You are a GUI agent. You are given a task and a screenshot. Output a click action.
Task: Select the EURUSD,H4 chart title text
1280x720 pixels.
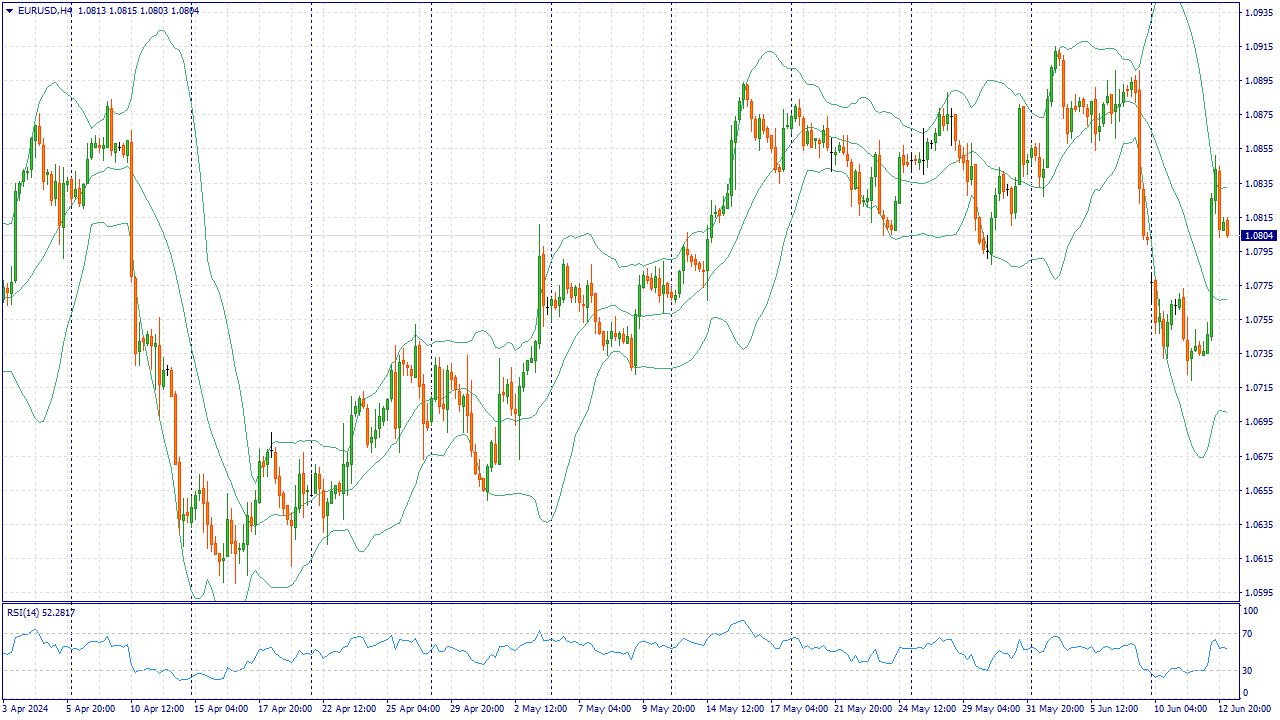point(45,11)
